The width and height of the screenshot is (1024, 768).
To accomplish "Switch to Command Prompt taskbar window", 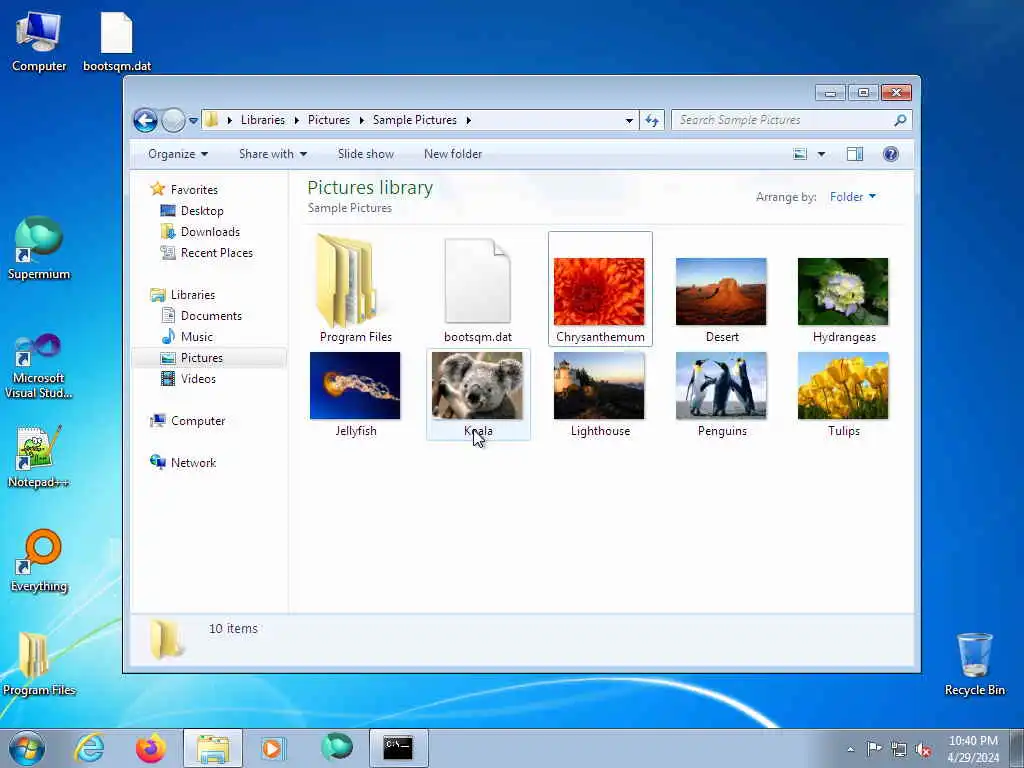I will tap(398, 748).
